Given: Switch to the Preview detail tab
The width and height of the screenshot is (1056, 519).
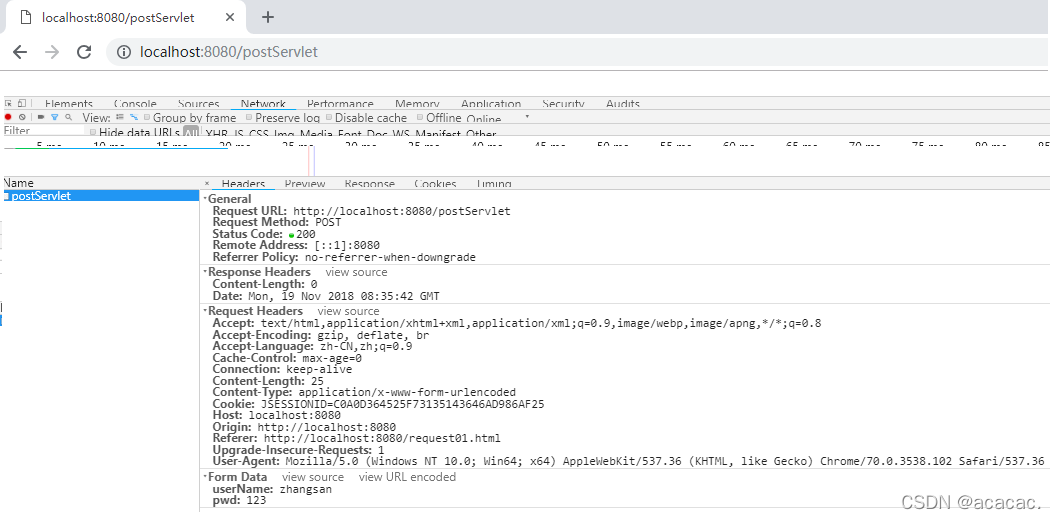Looking at the screenshot, I should pos(304,184).
